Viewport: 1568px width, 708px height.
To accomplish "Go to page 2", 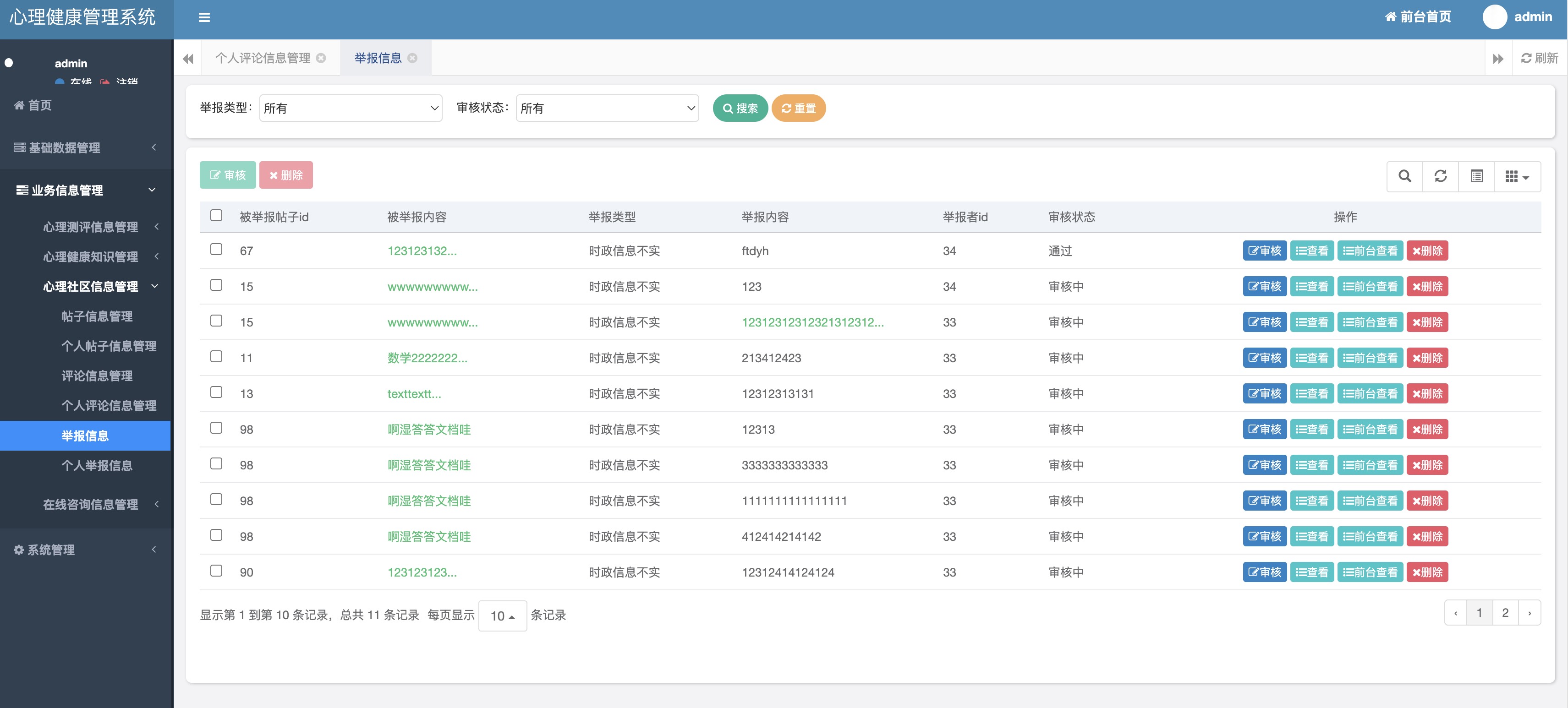I will coord(1505,612).
